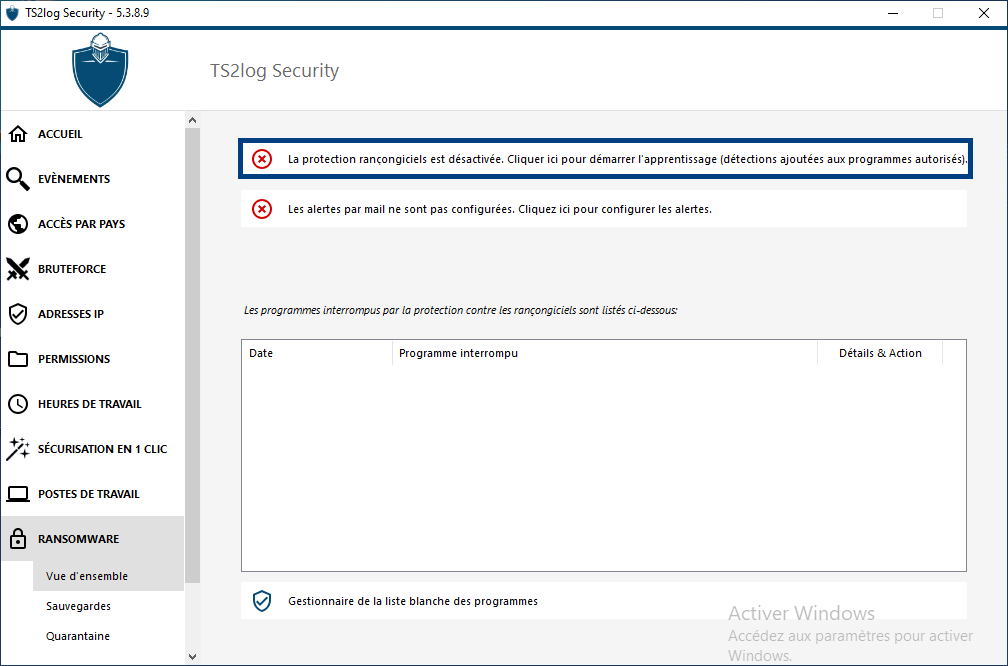Open Gestionnaire de la liste blanche des programmes

pyautogui.click(x=604, y=601)
